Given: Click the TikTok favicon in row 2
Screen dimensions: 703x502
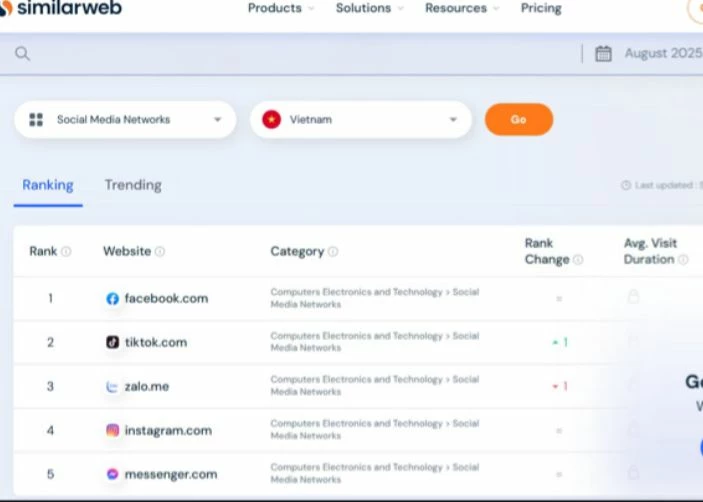Looking at the screenshot, I should point(112,342).
